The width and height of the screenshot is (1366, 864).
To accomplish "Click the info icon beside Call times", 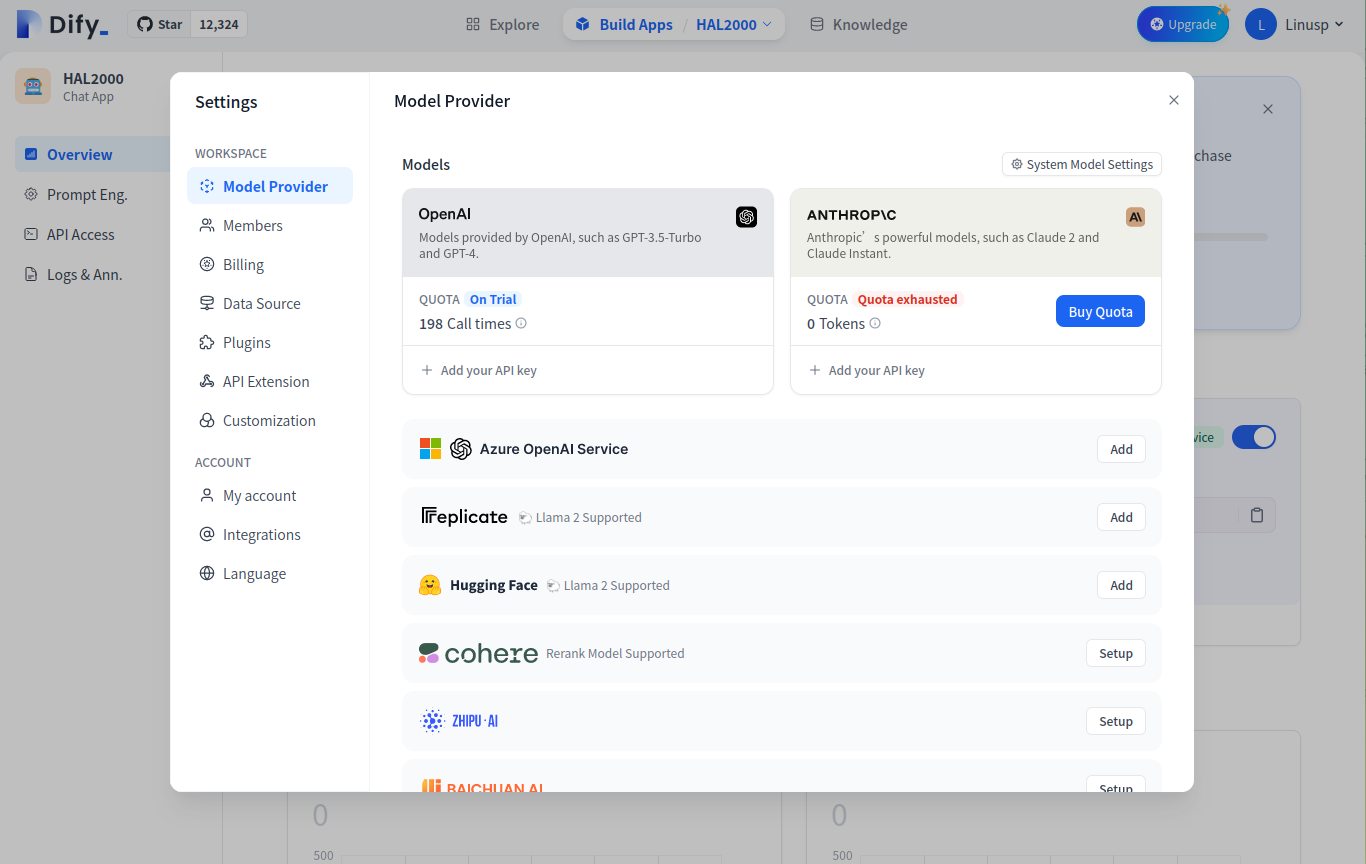I will [521, 324].
